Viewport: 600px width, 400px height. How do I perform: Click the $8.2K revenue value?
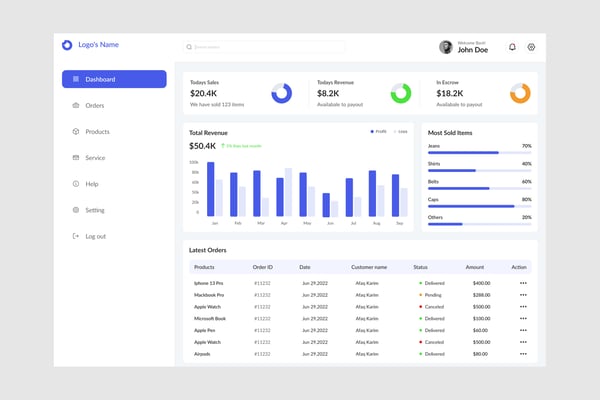click(x=328, y=93)
